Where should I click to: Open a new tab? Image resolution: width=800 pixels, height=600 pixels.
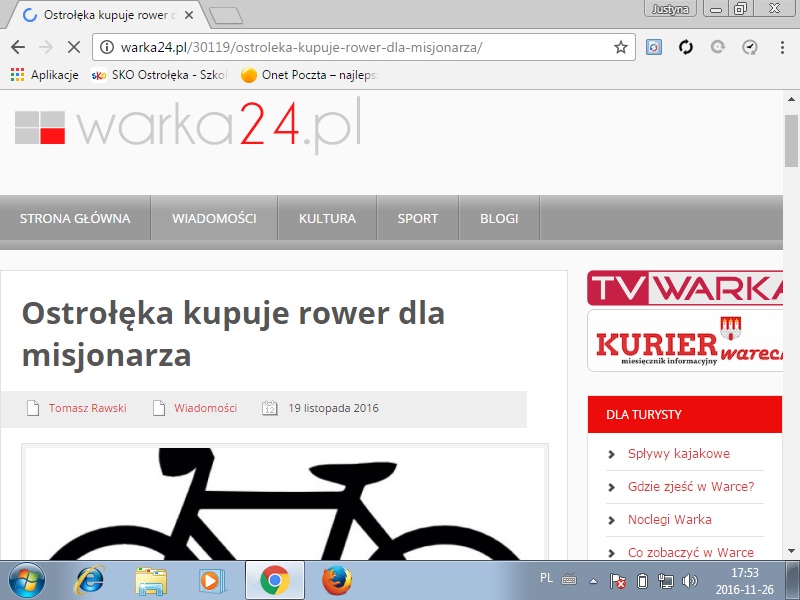click(x=226, y=16)
